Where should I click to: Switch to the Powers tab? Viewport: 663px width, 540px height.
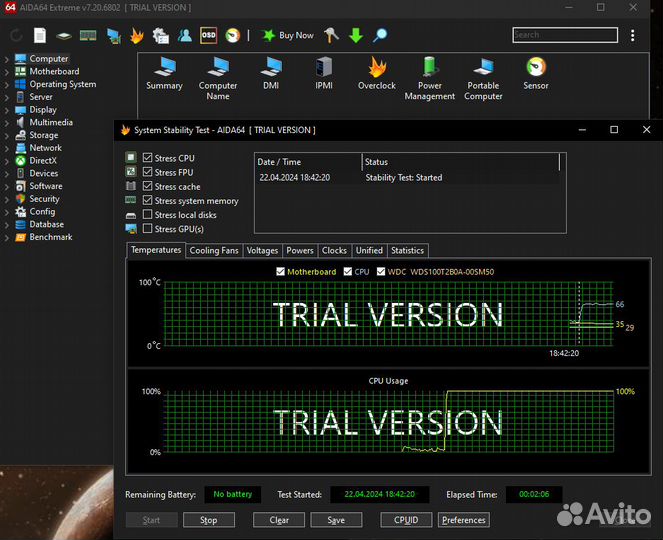pos(300,251)
